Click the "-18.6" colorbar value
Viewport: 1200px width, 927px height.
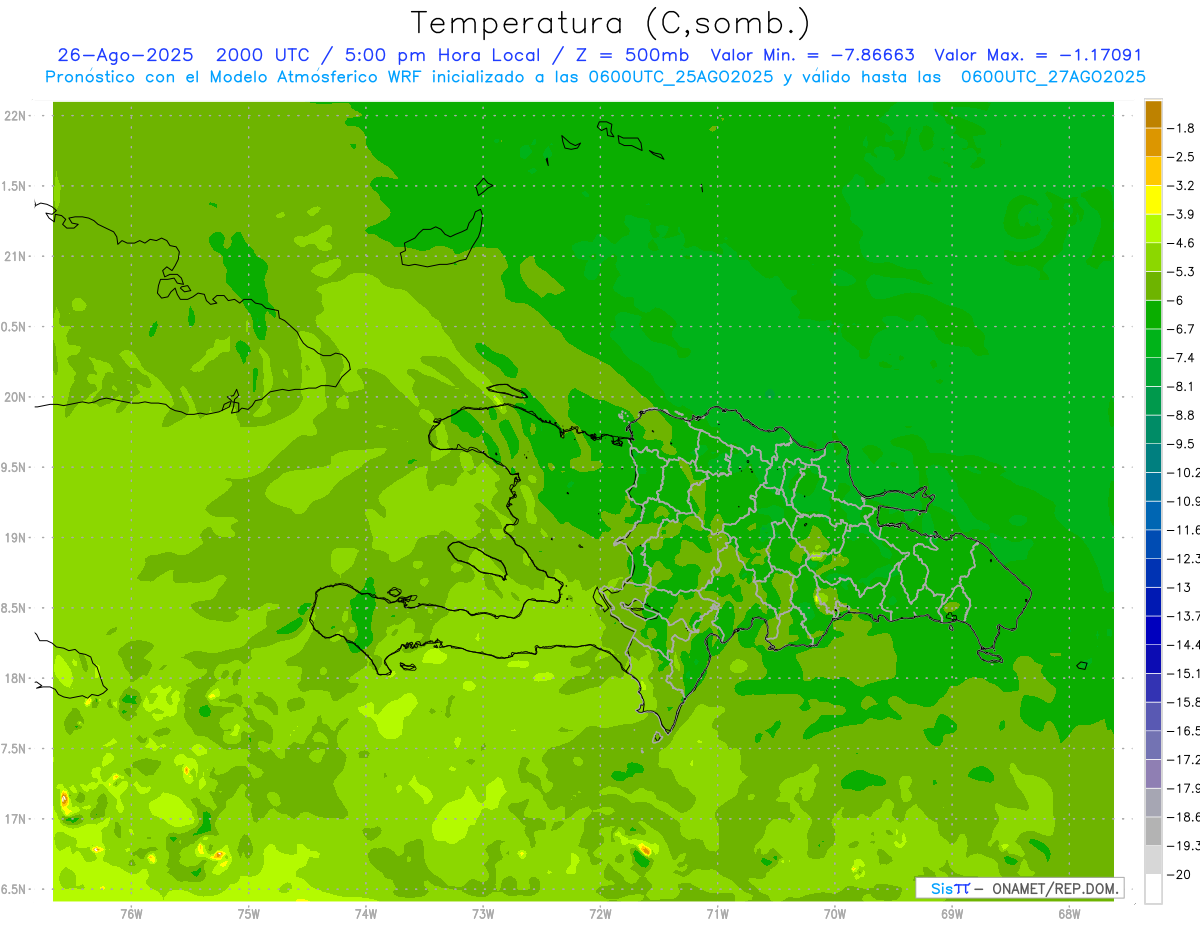pos(1184,817)
